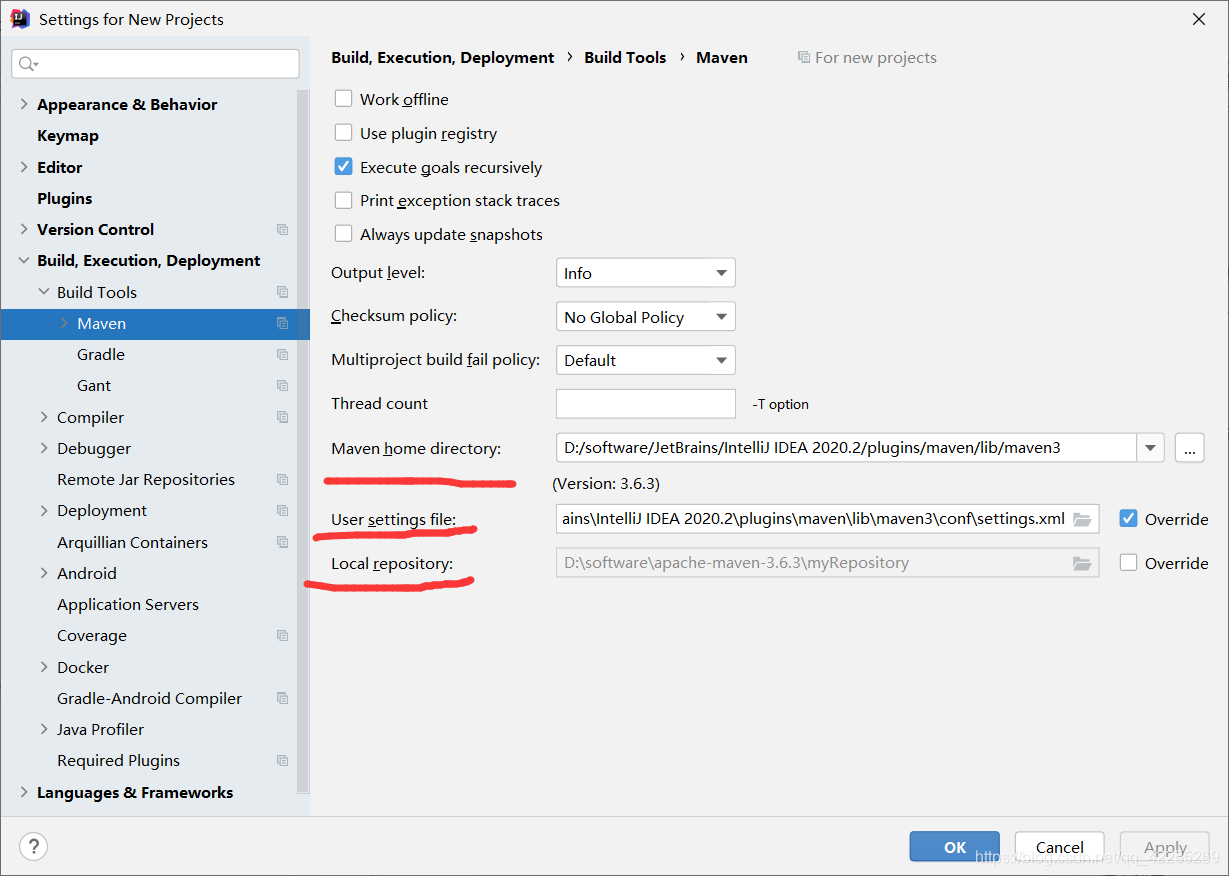Click the Thread count input field
The width and height of the screenshot is (1229, 876).
(646, 404)
